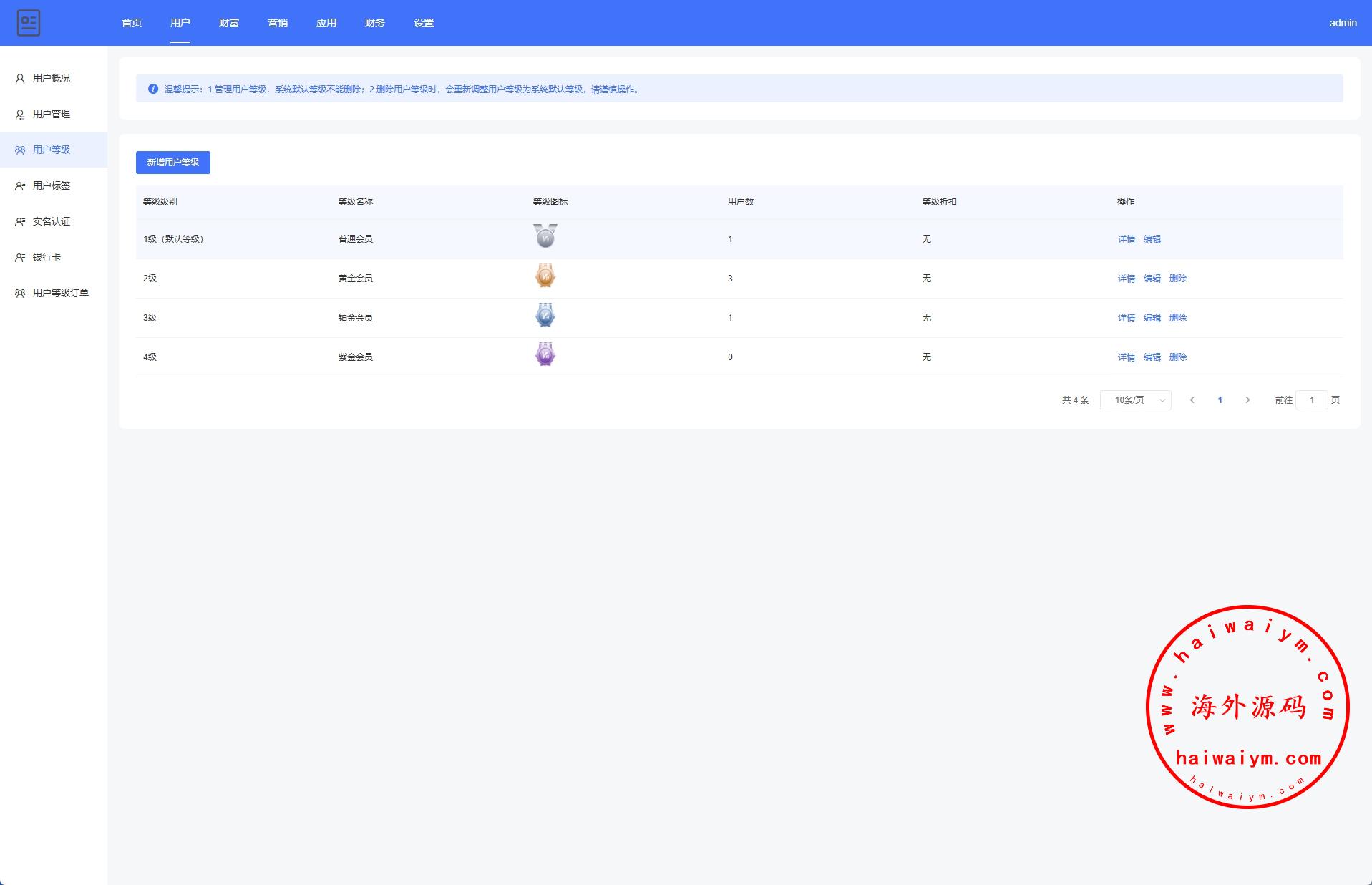Screen dimensions: 1372x885
Task: Click the info icon in the tip banner
Action: pos(152,89)
